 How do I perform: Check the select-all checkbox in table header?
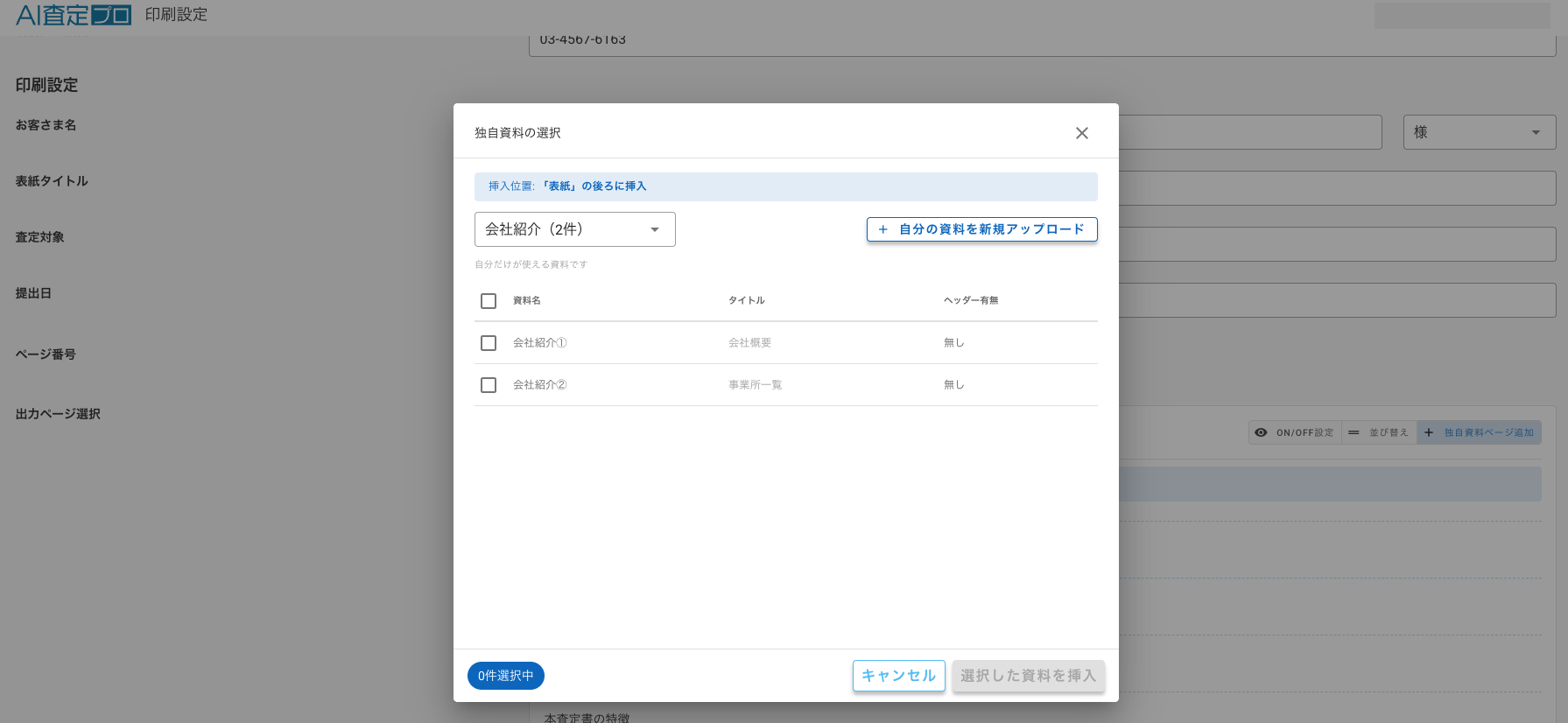[x=489, y=301]
